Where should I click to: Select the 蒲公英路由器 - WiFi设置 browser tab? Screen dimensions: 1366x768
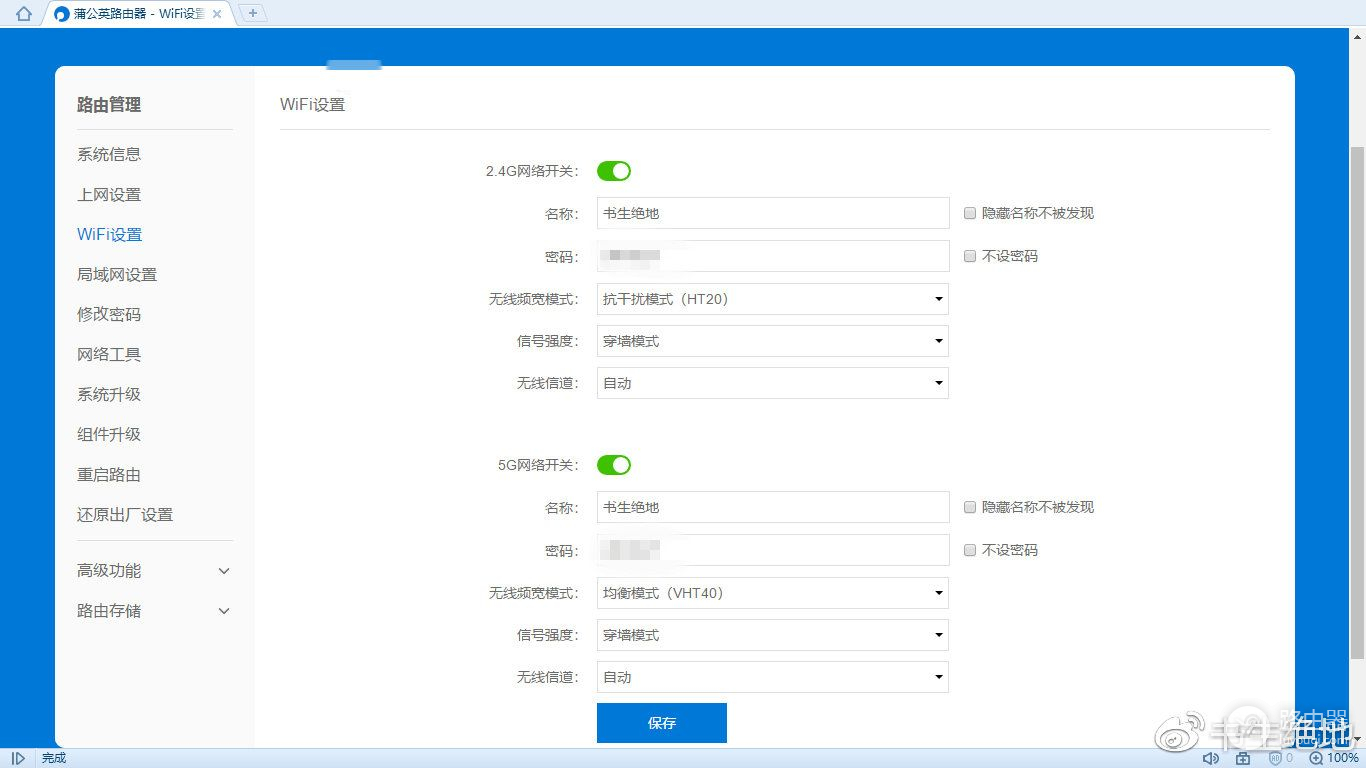click(139, 14)
